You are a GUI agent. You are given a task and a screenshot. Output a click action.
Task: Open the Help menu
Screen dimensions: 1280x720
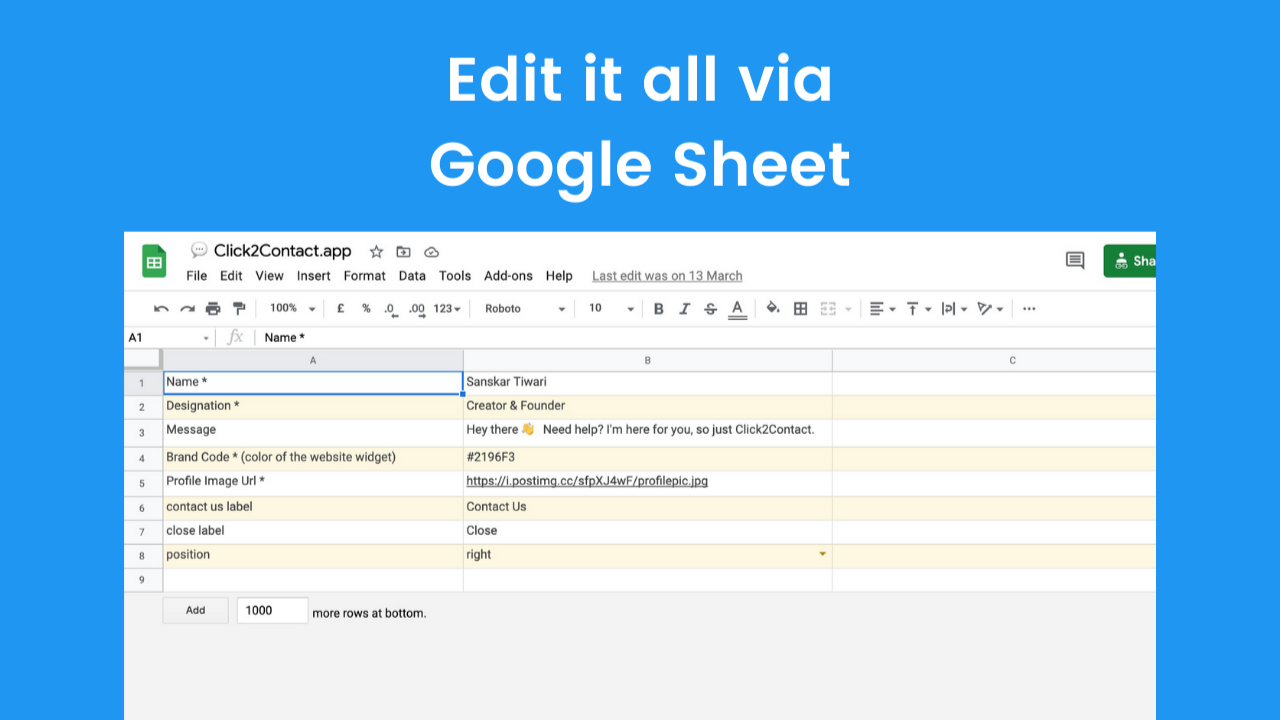coord(559,276)
